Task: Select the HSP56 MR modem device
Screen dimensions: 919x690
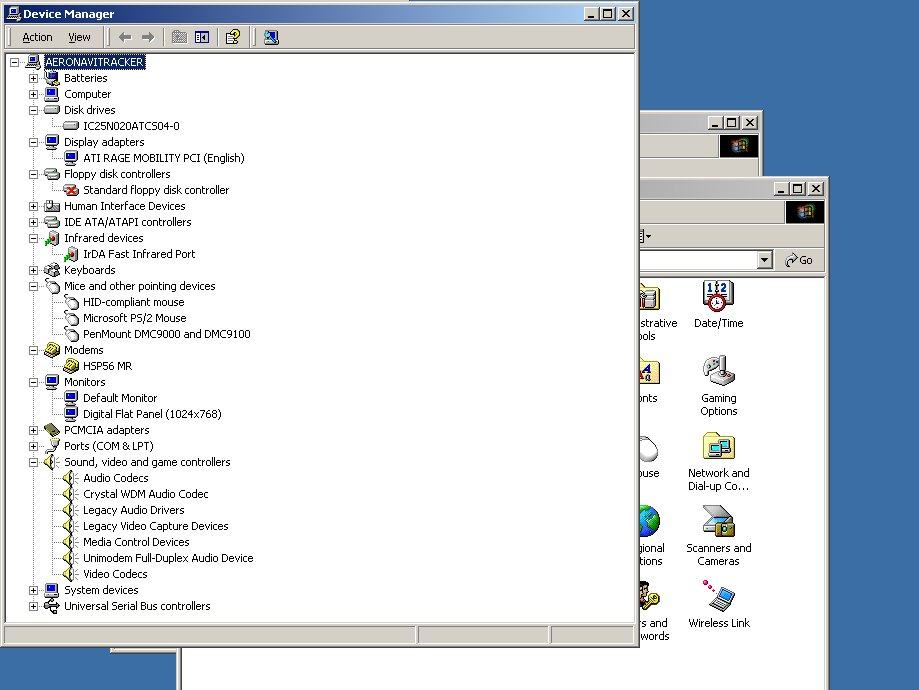Action: [107, 366]
